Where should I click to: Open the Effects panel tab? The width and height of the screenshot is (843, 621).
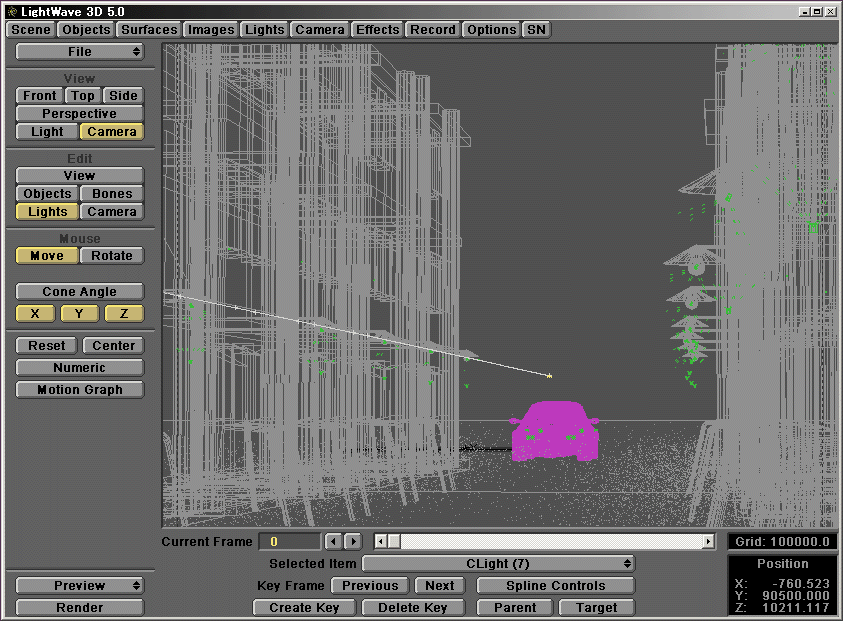click(377, 29)
